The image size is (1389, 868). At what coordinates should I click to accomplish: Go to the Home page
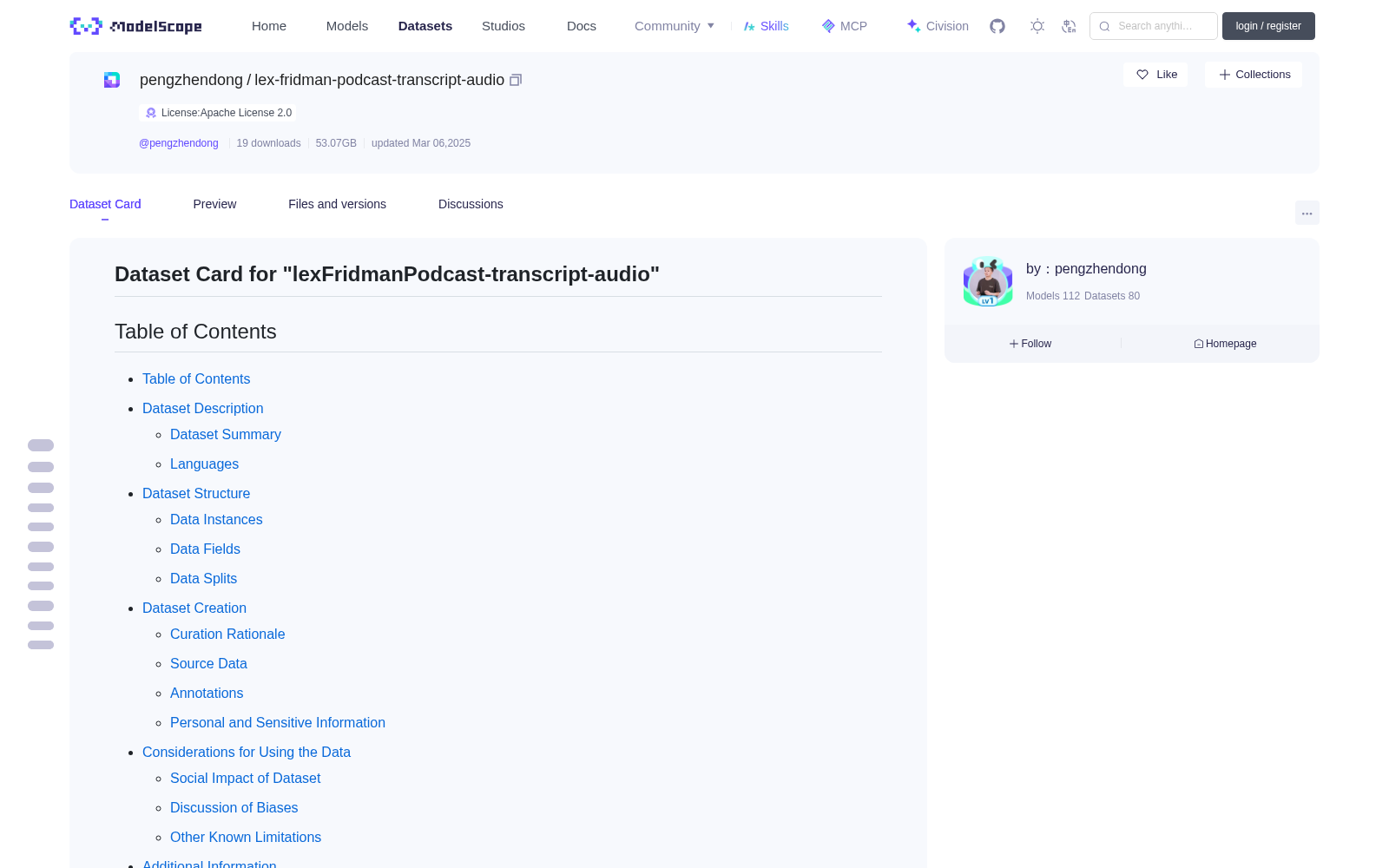(269, 26)
